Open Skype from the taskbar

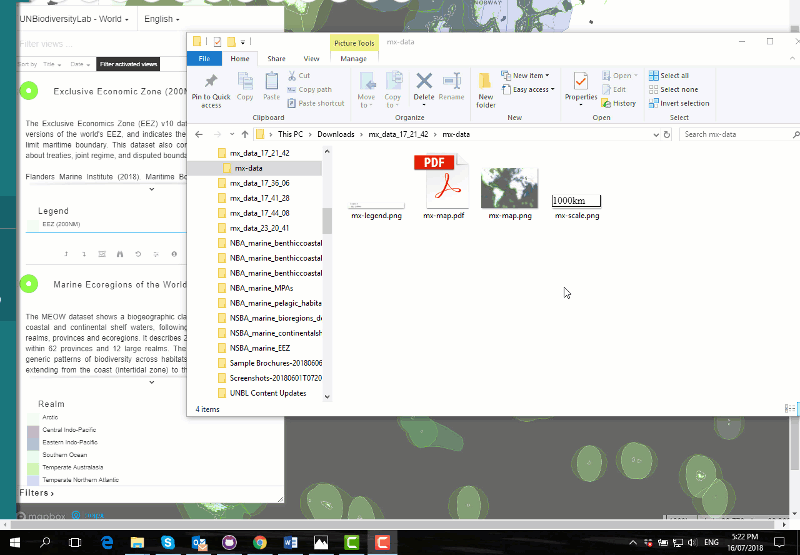click(x=168, y=542)
